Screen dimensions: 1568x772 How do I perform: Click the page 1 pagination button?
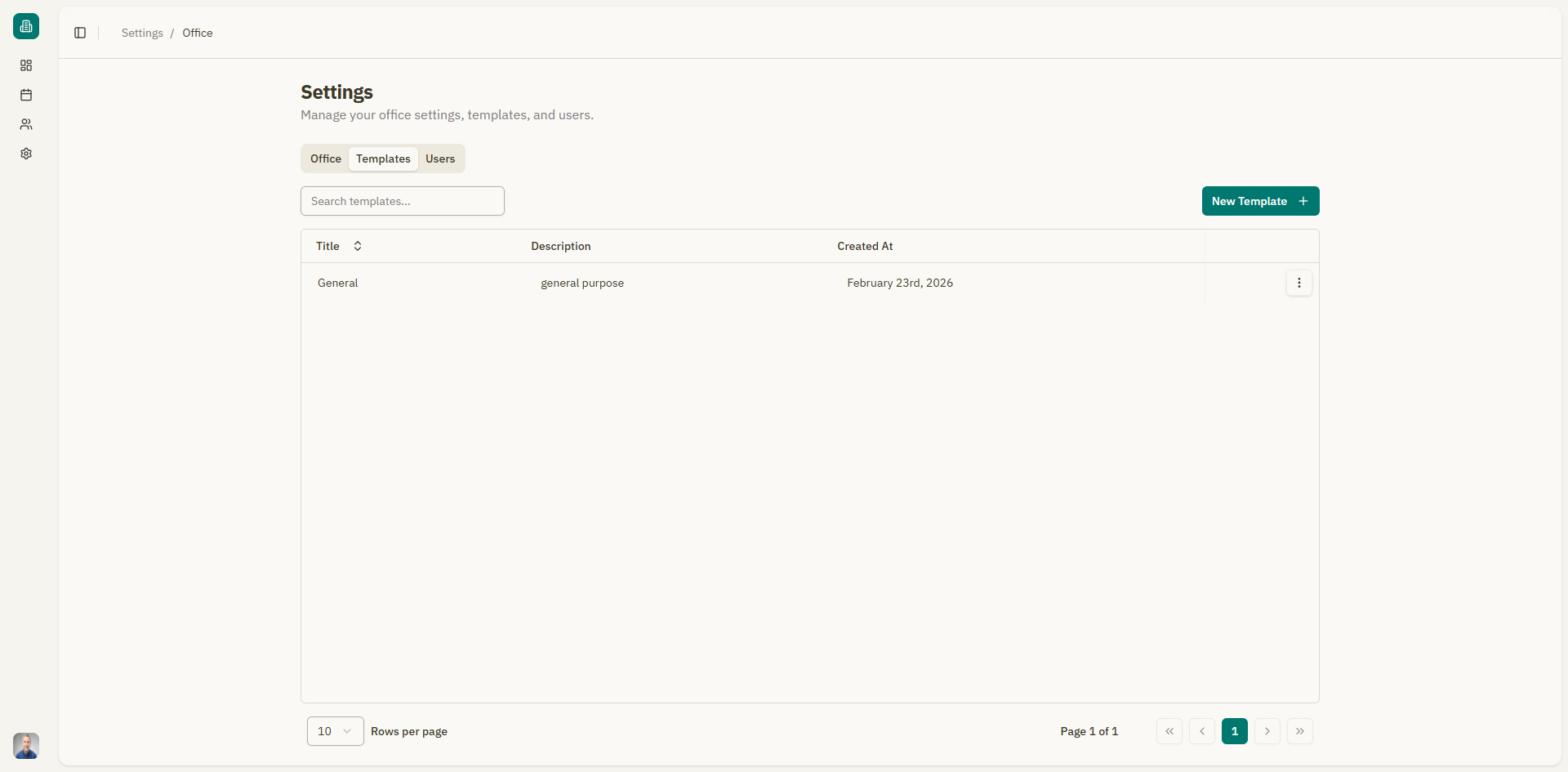tap(1234, 731)
